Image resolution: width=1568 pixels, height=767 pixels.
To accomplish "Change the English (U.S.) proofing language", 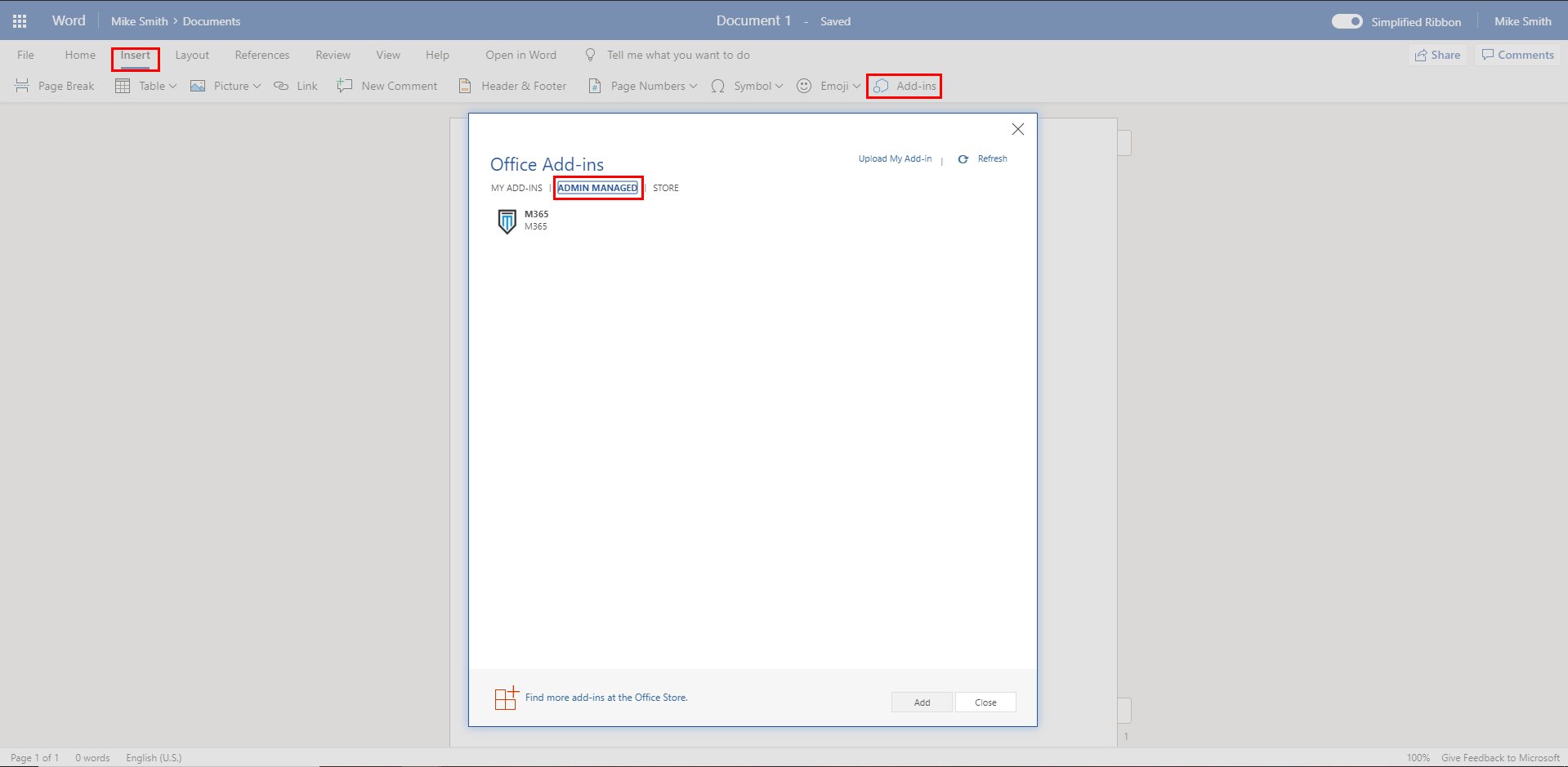I will [x=154, y=758].
